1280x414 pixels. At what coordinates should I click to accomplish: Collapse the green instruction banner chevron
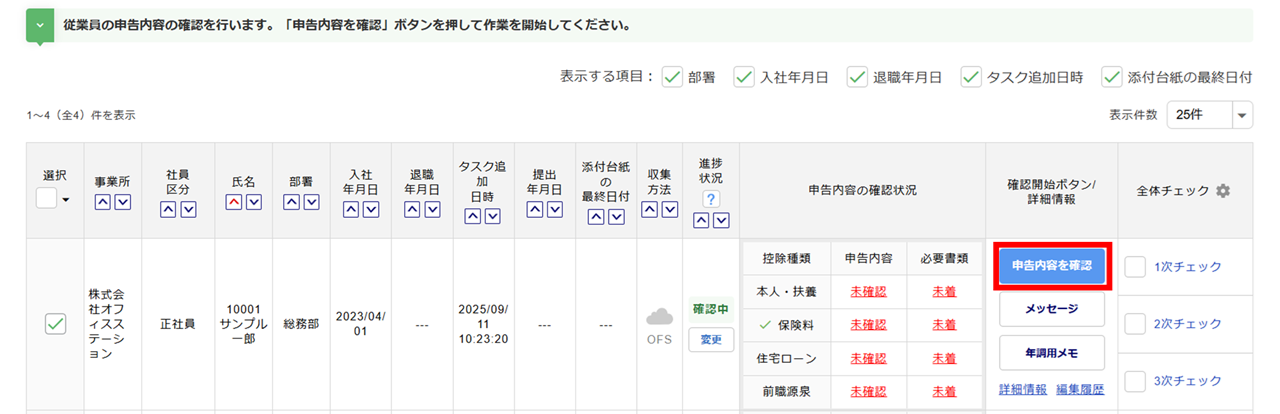[x=40, y=25]
